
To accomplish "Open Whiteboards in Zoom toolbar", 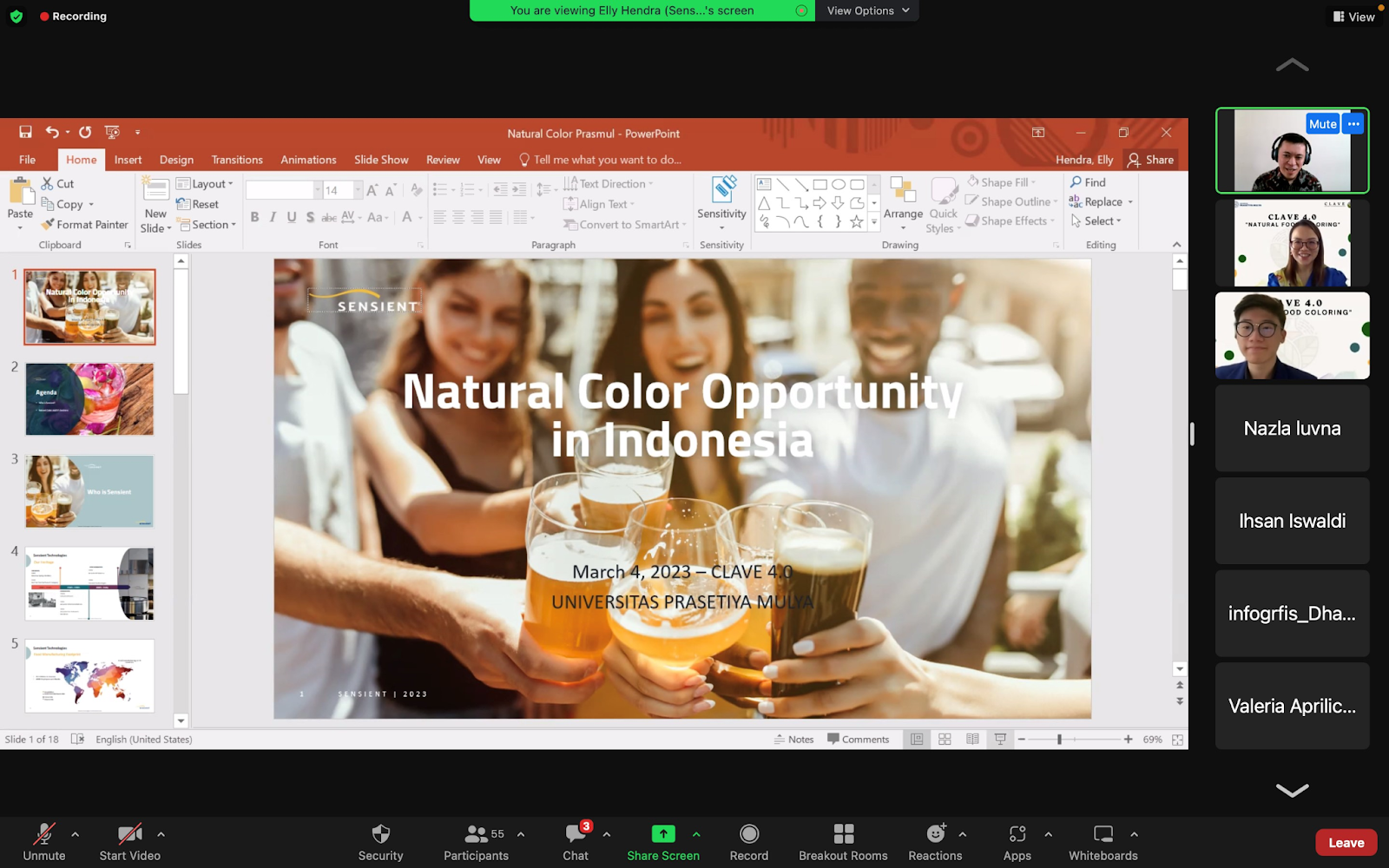I will (x=1103, y=834).
